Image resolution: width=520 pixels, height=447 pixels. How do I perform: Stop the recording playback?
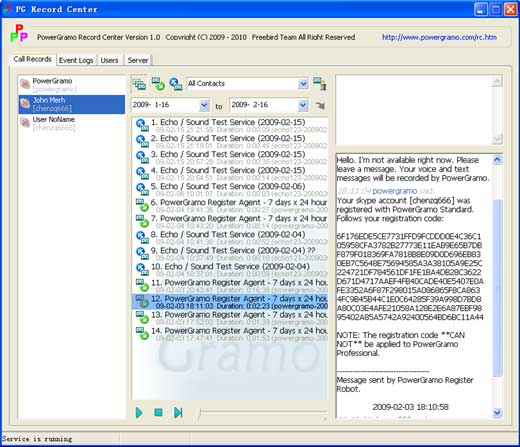point(158,413)
